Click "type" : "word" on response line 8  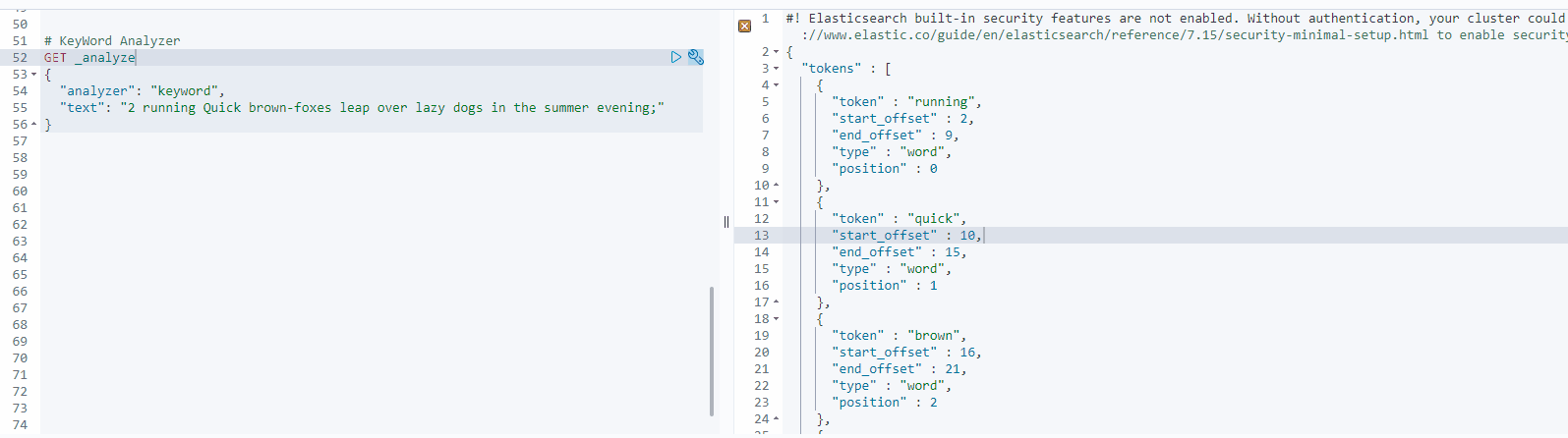tap(891, 152)
